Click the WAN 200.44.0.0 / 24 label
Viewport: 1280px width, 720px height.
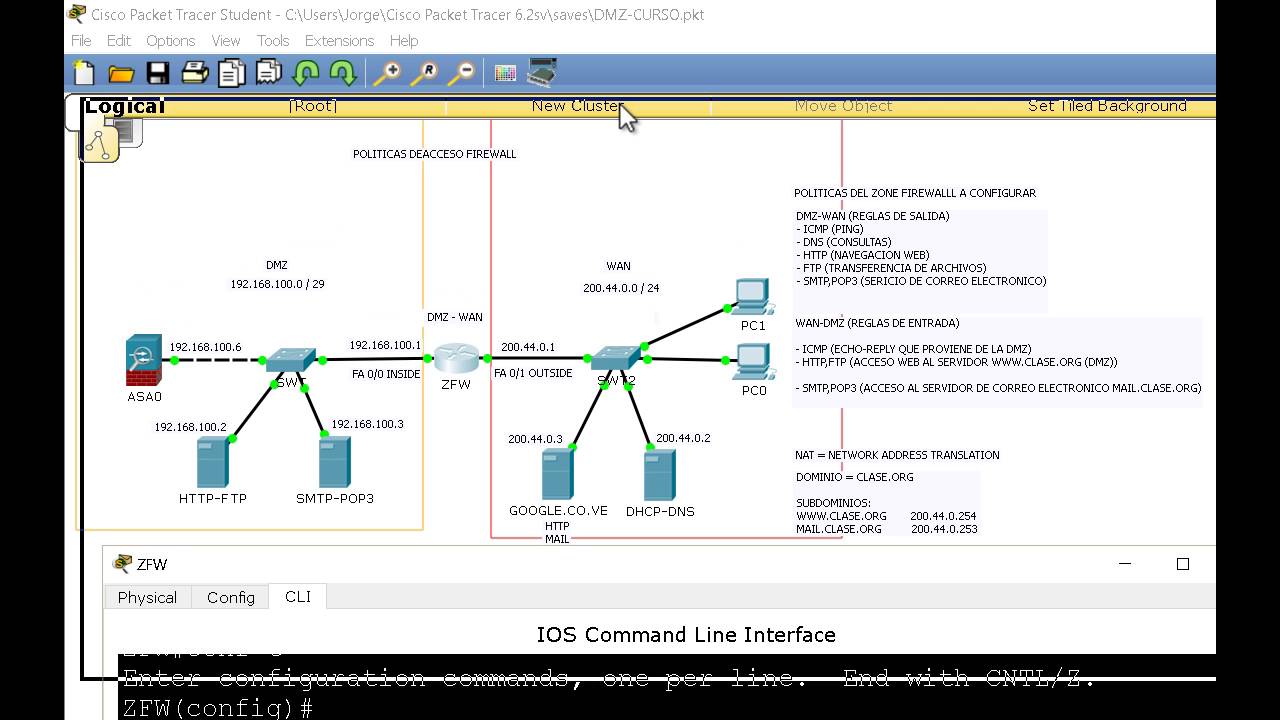click(620, 277)
